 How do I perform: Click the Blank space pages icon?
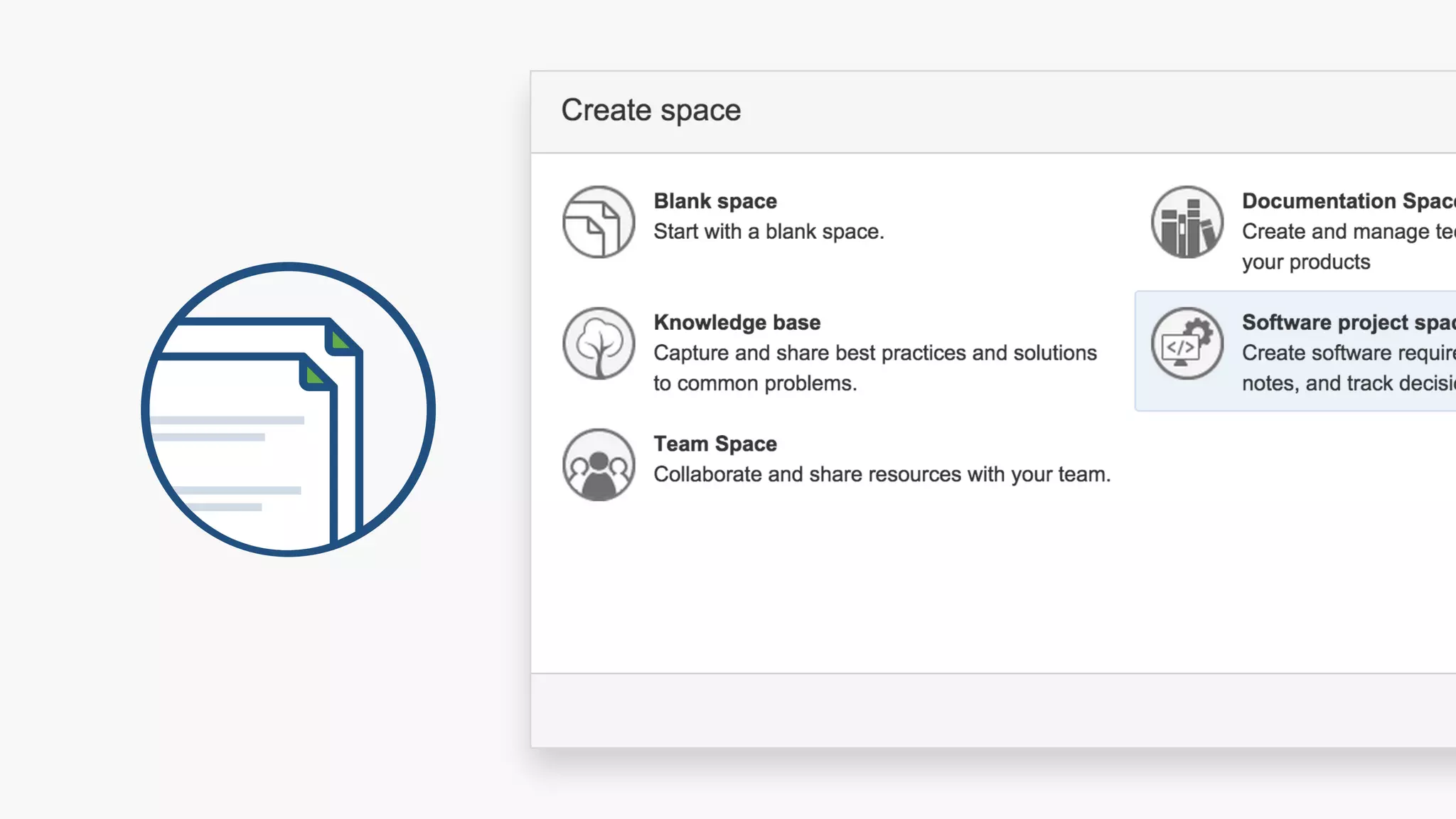[598, 222]
